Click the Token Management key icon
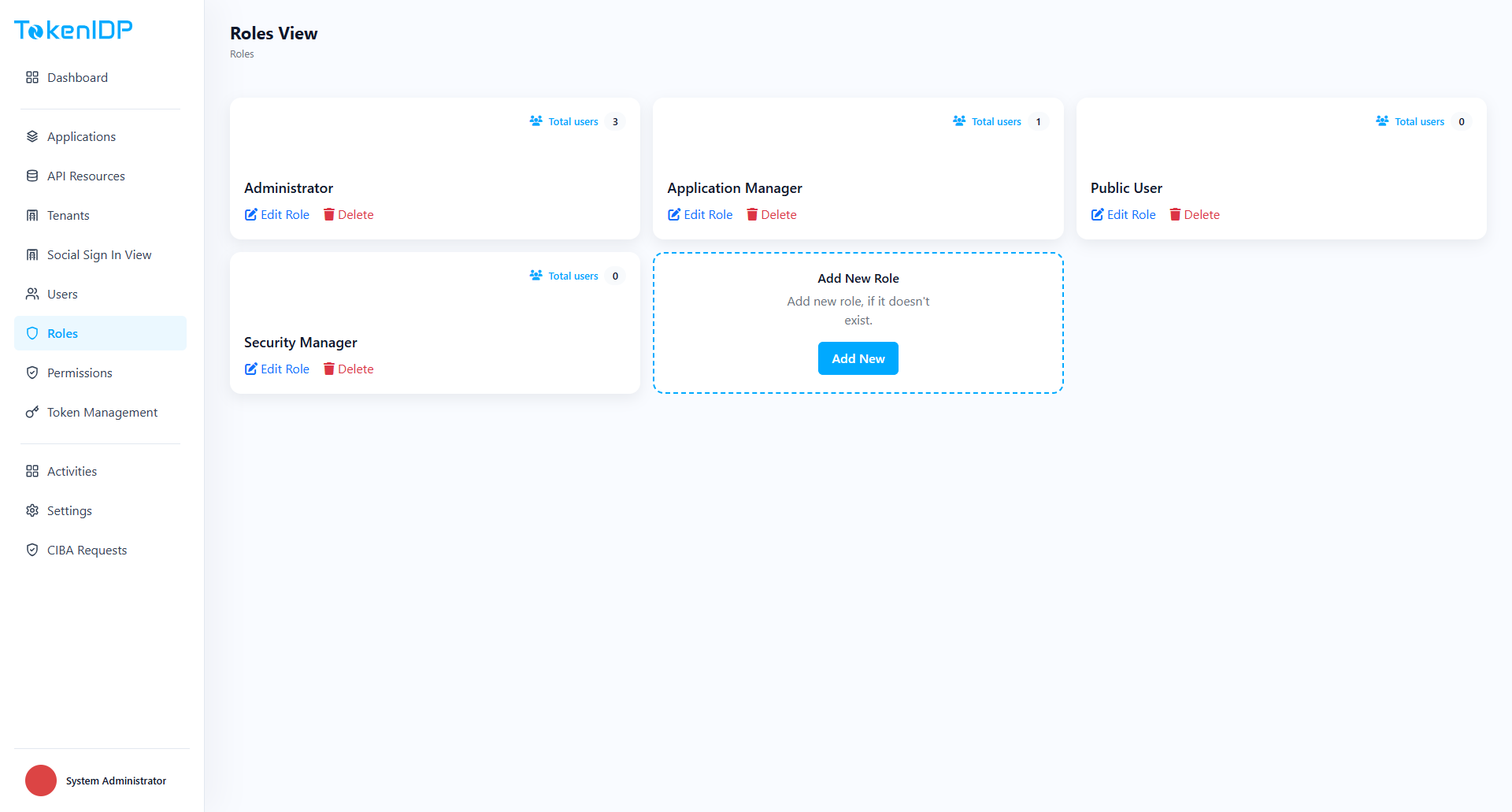This screenshot has width=1512, height=812. (x=32, y=412)
